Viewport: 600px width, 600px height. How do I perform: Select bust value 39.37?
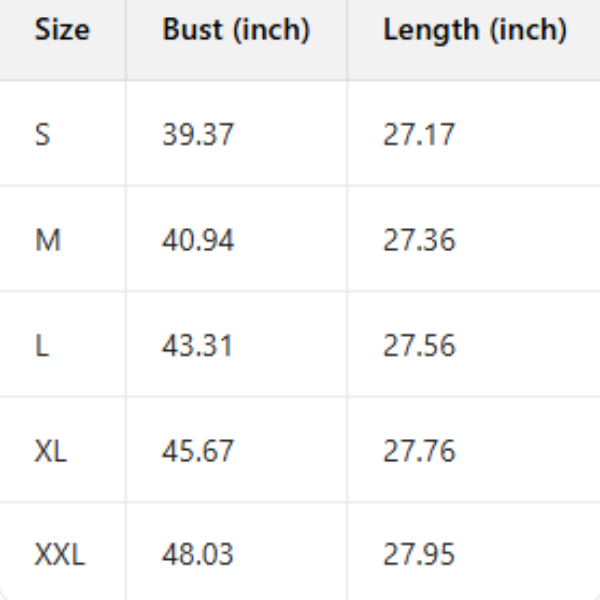click(198, 134)
